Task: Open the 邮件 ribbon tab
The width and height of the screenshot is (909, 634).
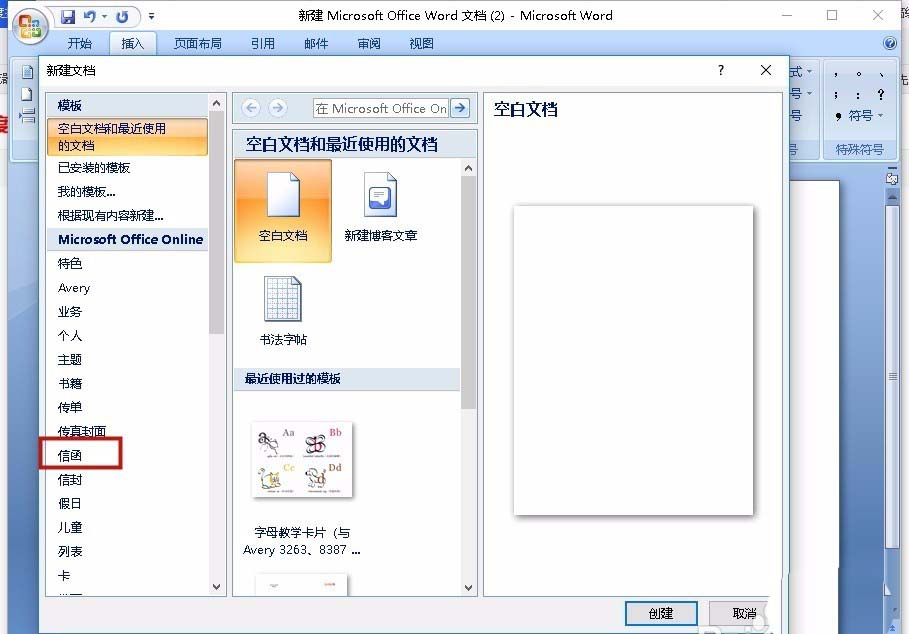Action: (x=316, y=43)
